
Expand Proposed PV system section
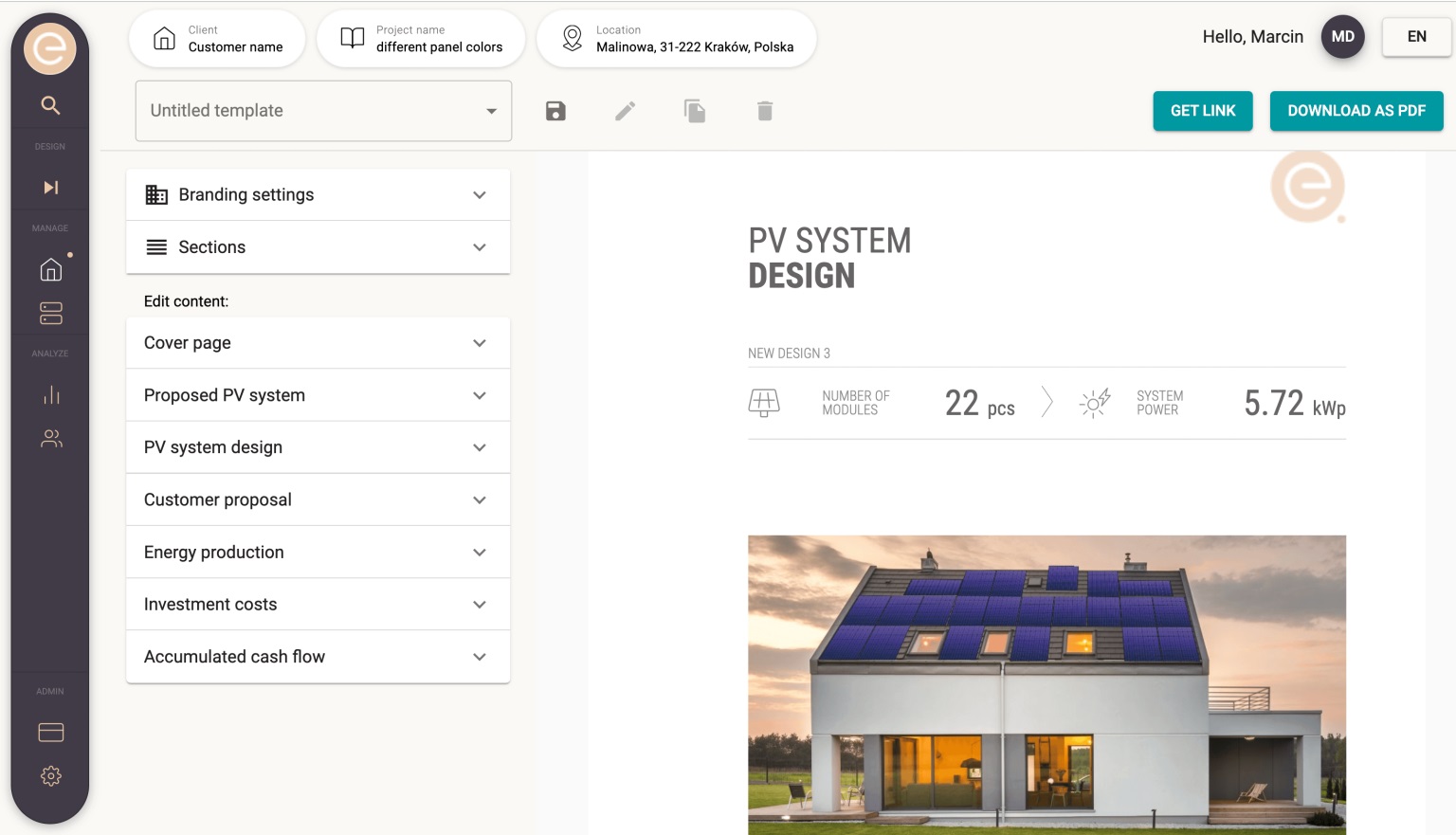click(318, 395)
